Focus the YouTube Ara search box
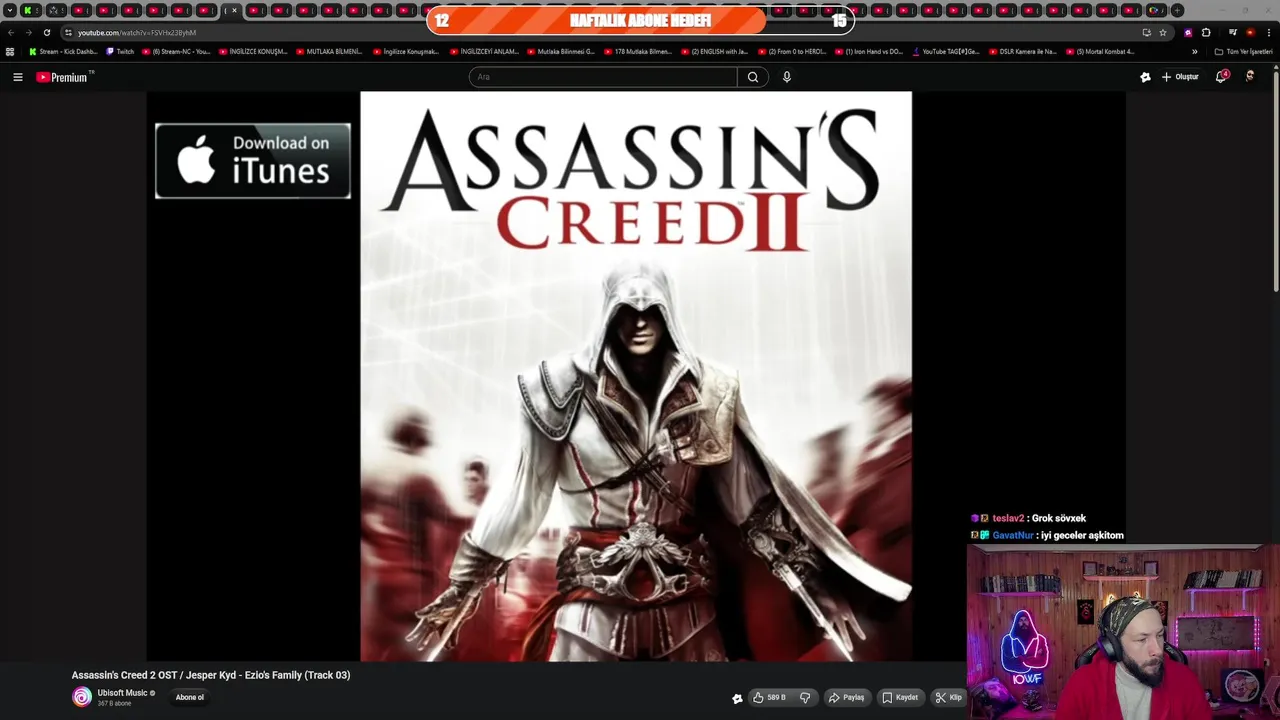The width and height of the screenshot is (1280, 720). 603,77
